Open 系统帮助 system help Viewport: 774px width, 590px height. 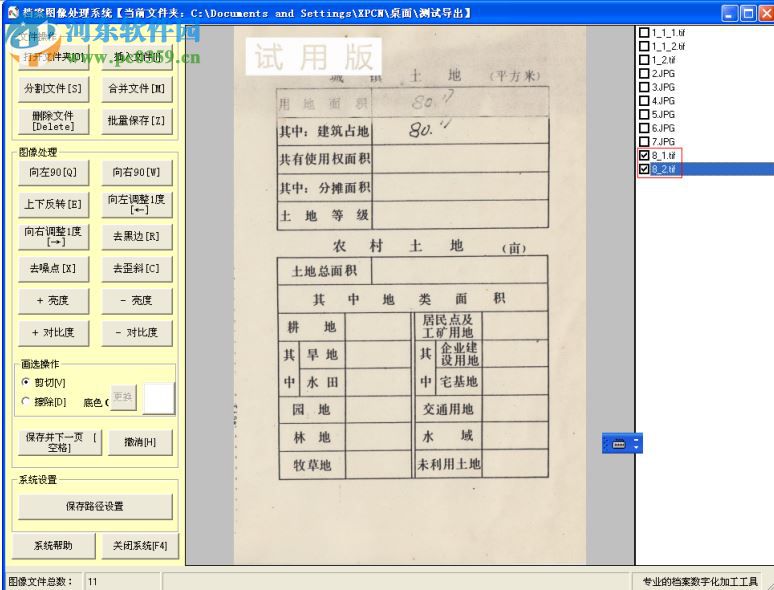pyautogui.click(x=53, y=546)
